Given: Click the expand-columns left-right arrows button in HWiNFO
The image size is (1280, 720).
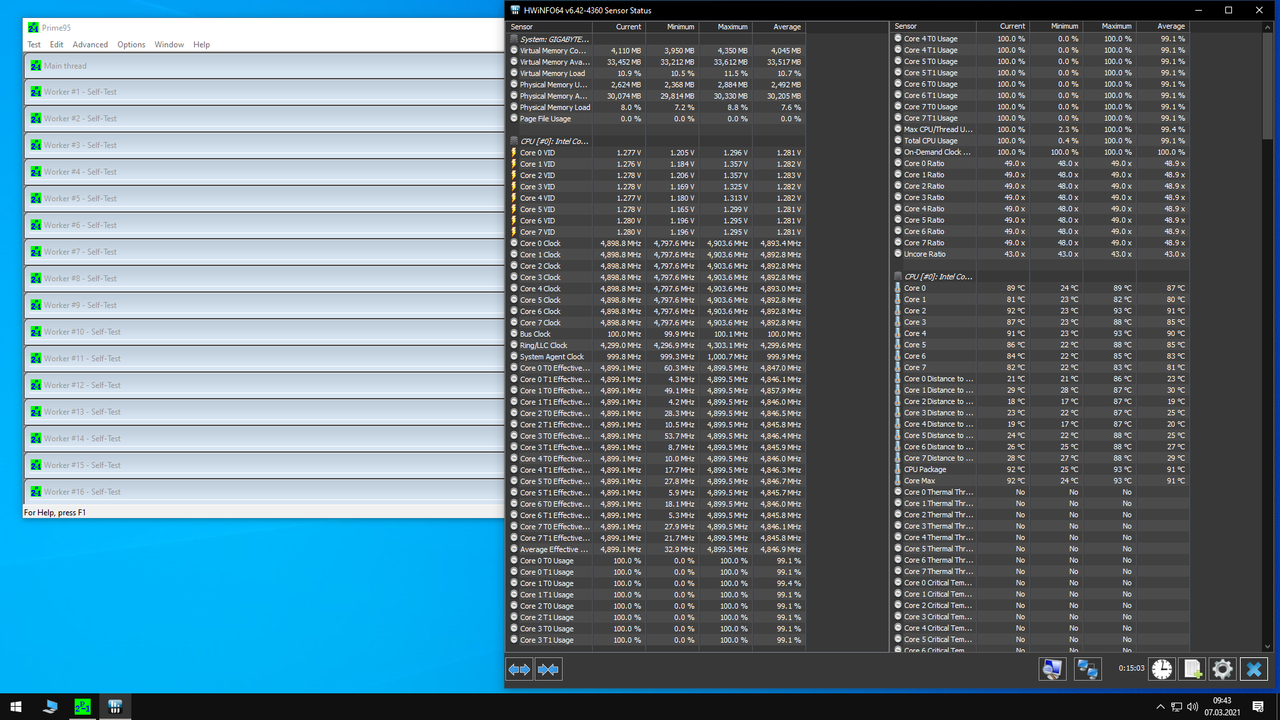Looking at the screenshot, I should pyautogui.click(x=519, y=669).
